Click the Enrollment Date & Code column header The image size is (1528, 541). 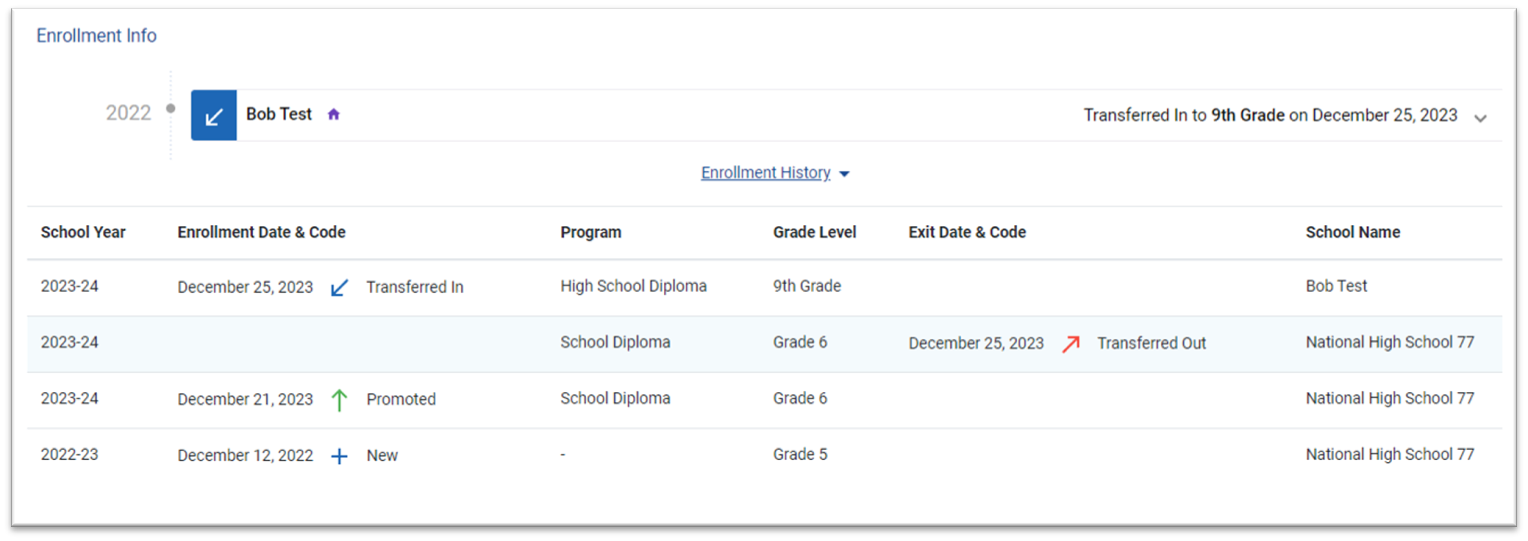[x=261, y=232]
